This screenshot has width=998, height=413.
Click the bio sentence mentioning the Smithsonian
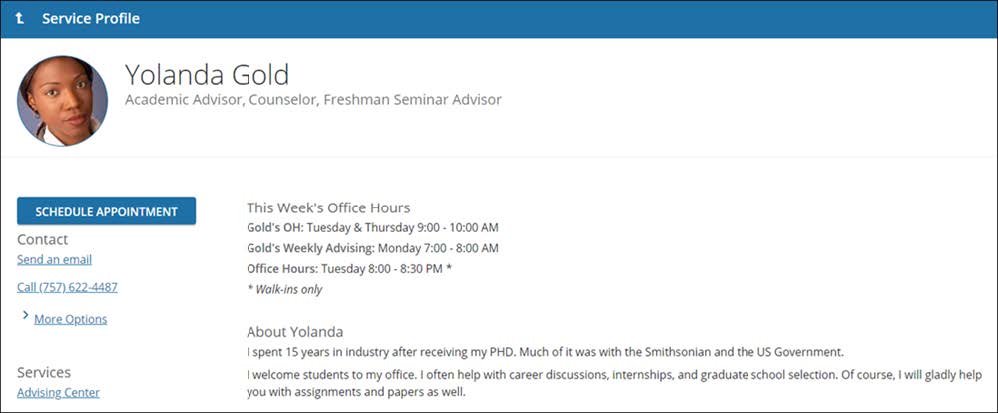pyautogui.click(x=545, y=352)
